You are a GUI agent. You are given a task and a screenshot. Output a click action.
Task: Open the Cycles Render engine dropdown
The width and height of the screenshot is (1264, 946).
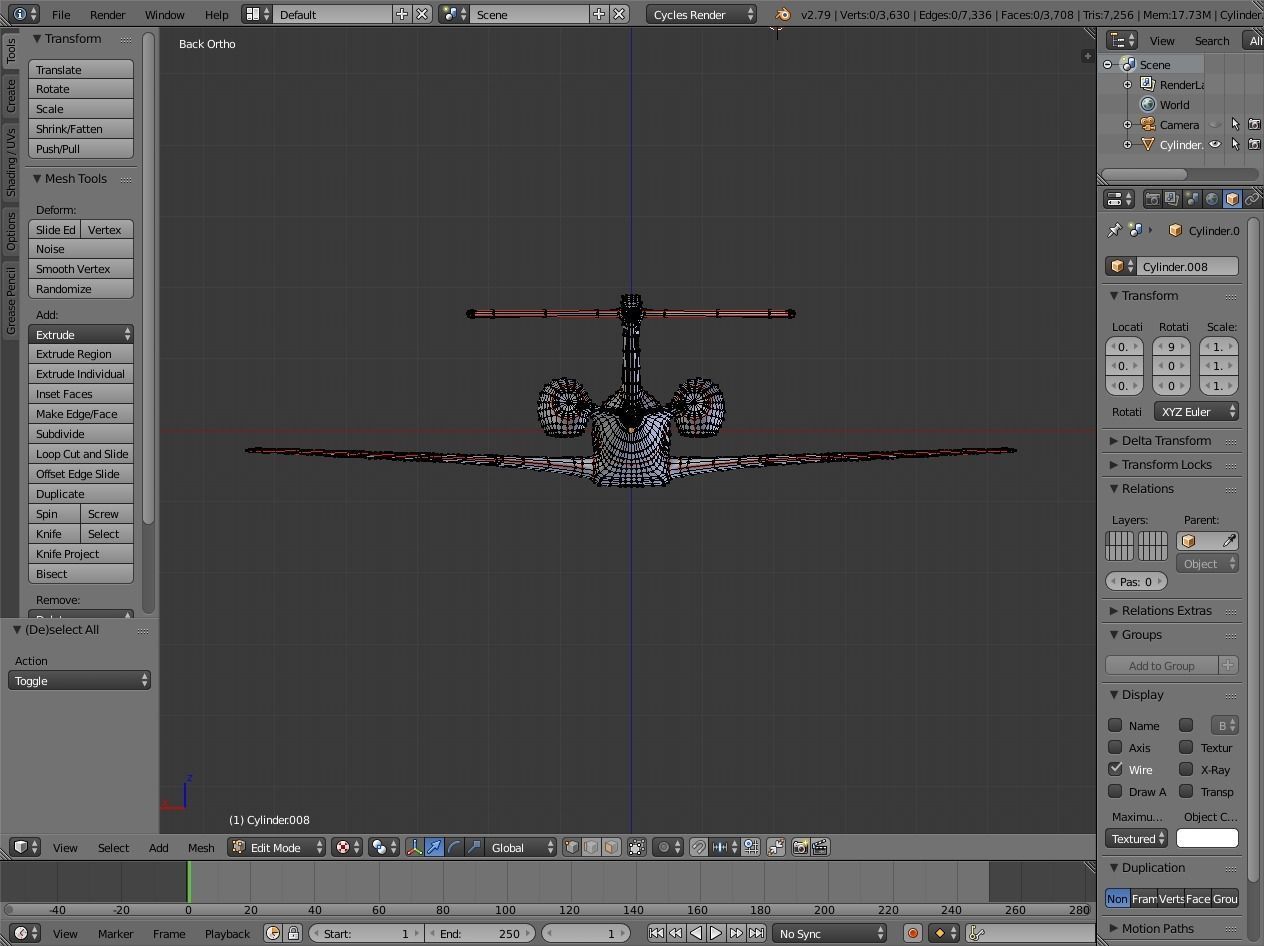702,14
